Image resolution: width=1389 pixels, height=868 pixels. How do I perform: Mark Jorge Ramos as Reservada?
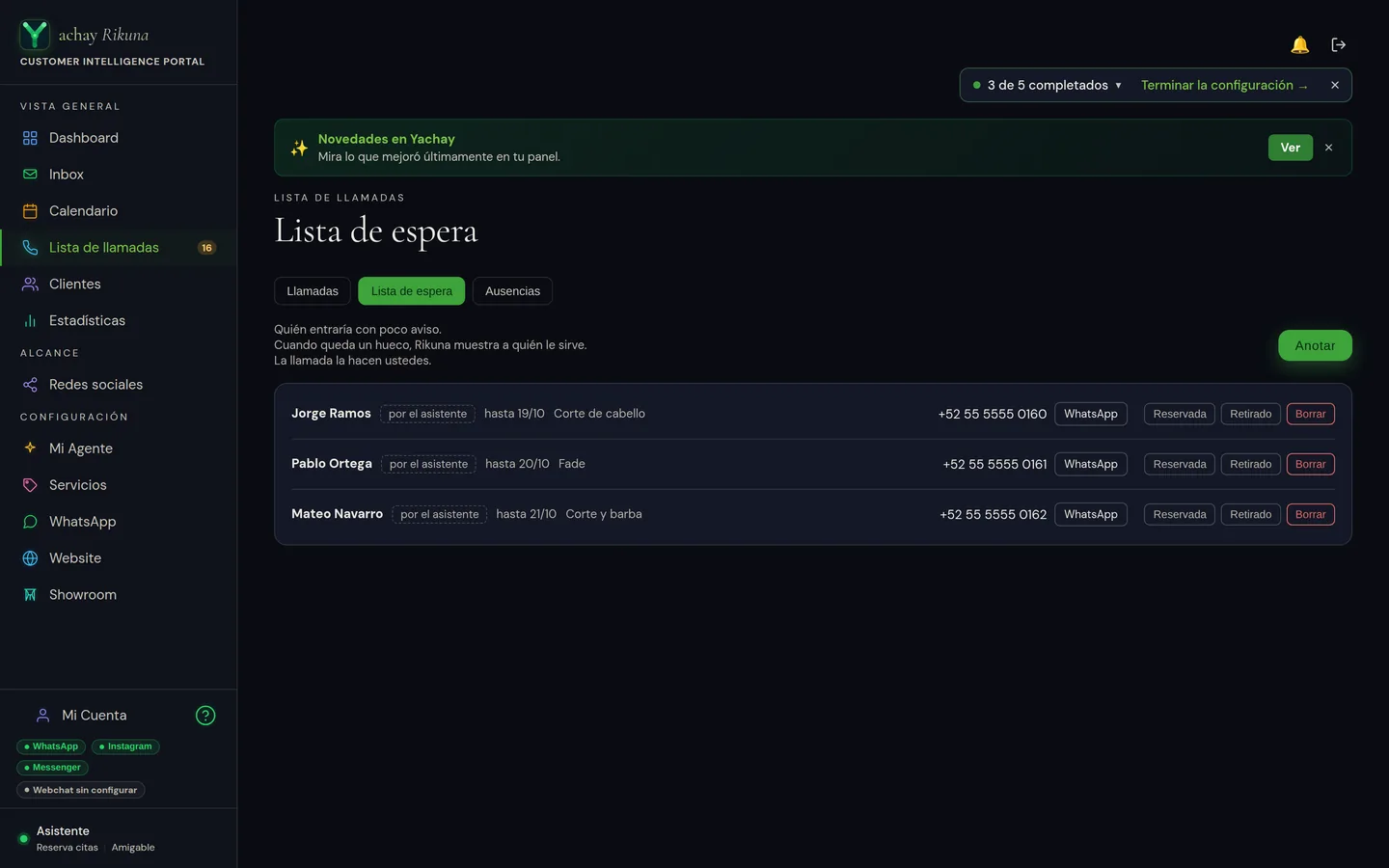pyautogui.click(x=1179, y=414)
